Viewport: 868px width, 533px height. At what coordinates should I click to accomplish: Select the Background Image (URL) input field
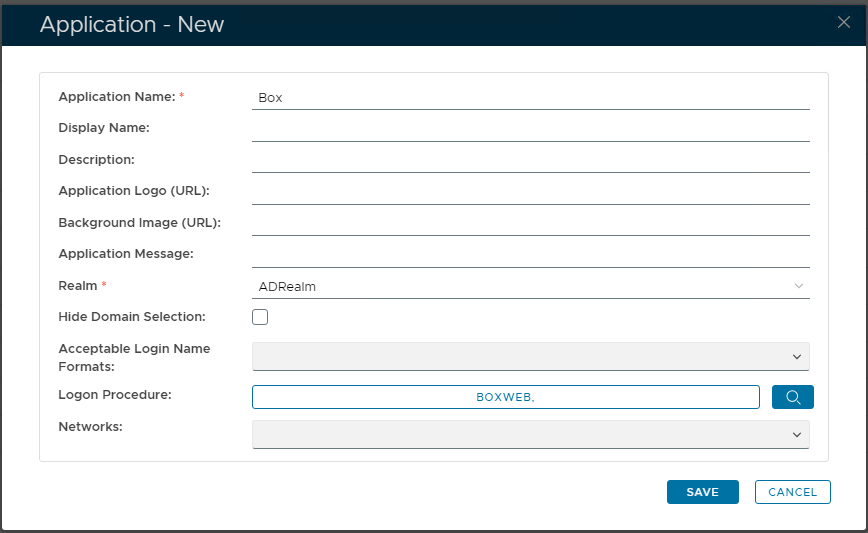point(530,223)
